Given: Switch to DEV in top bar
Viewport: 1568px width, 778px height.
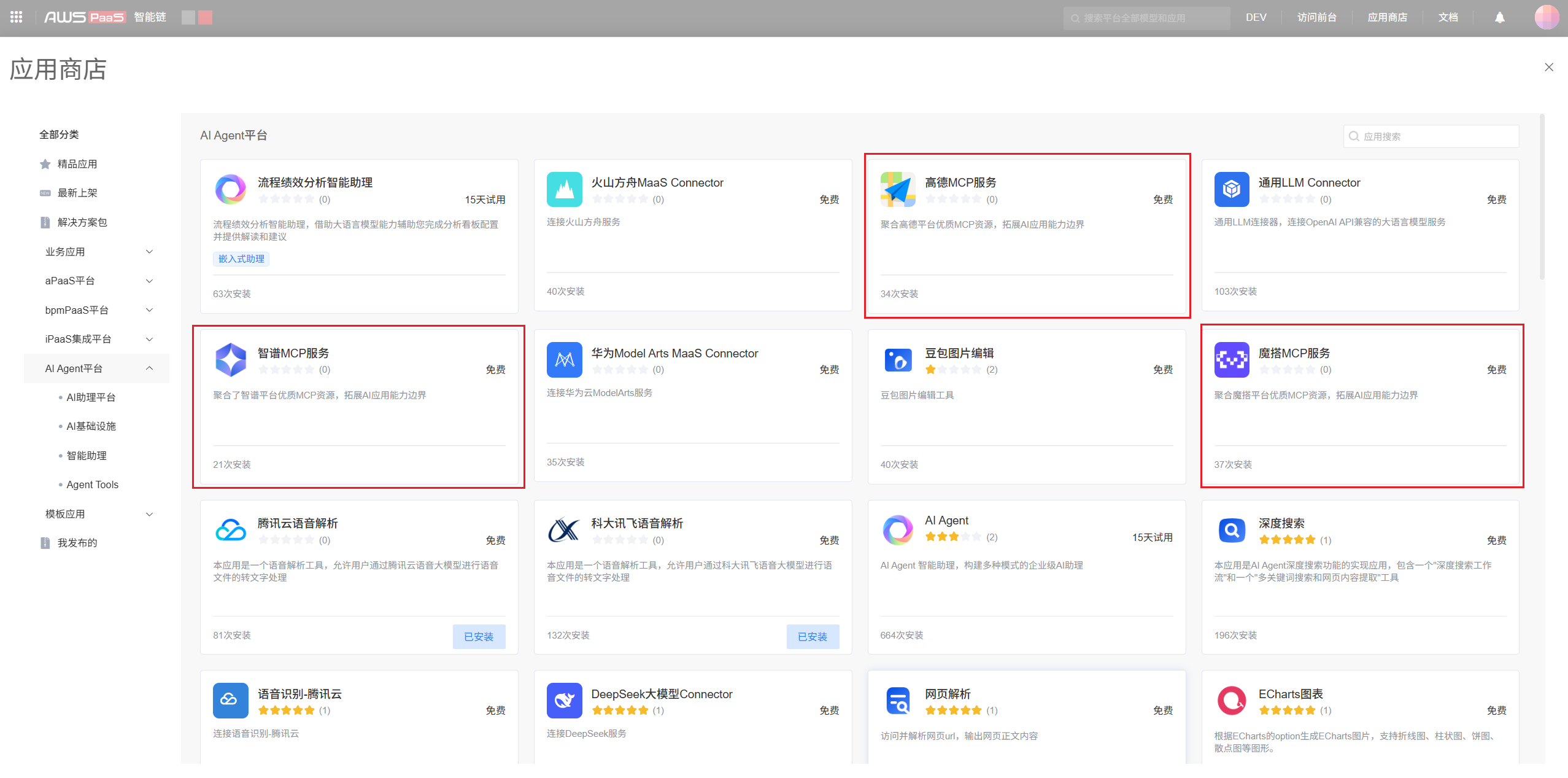Looking at the screenshot, I should point(1256,17).
